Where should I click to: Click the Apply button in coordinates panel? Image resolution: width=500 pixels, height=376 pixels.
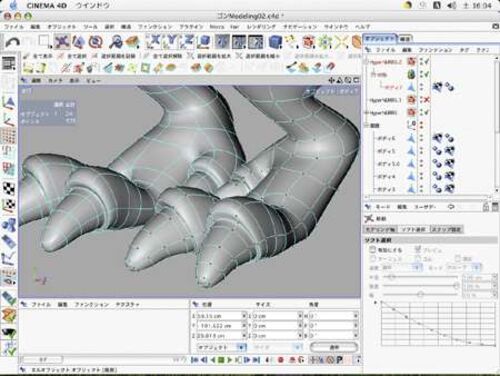point(334,347)
